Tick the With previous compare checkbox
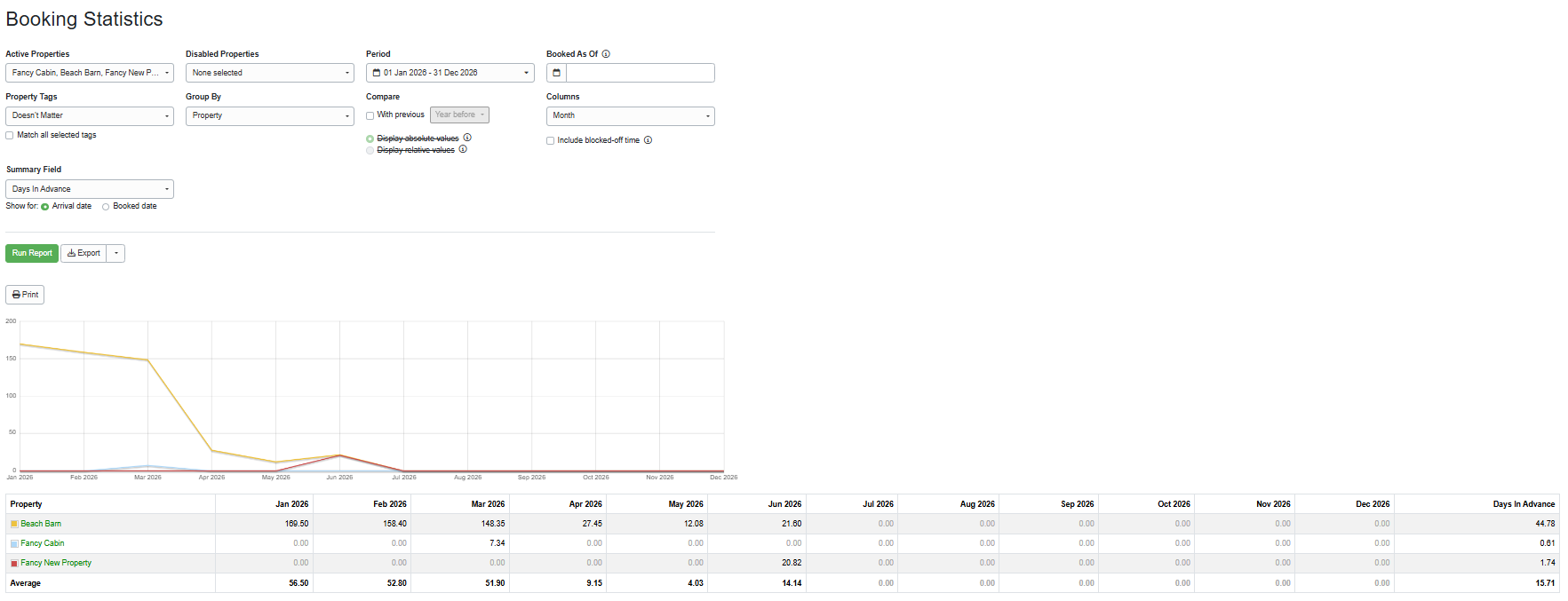Viewport: 1568px width, 601px height. tap(370, 115)
